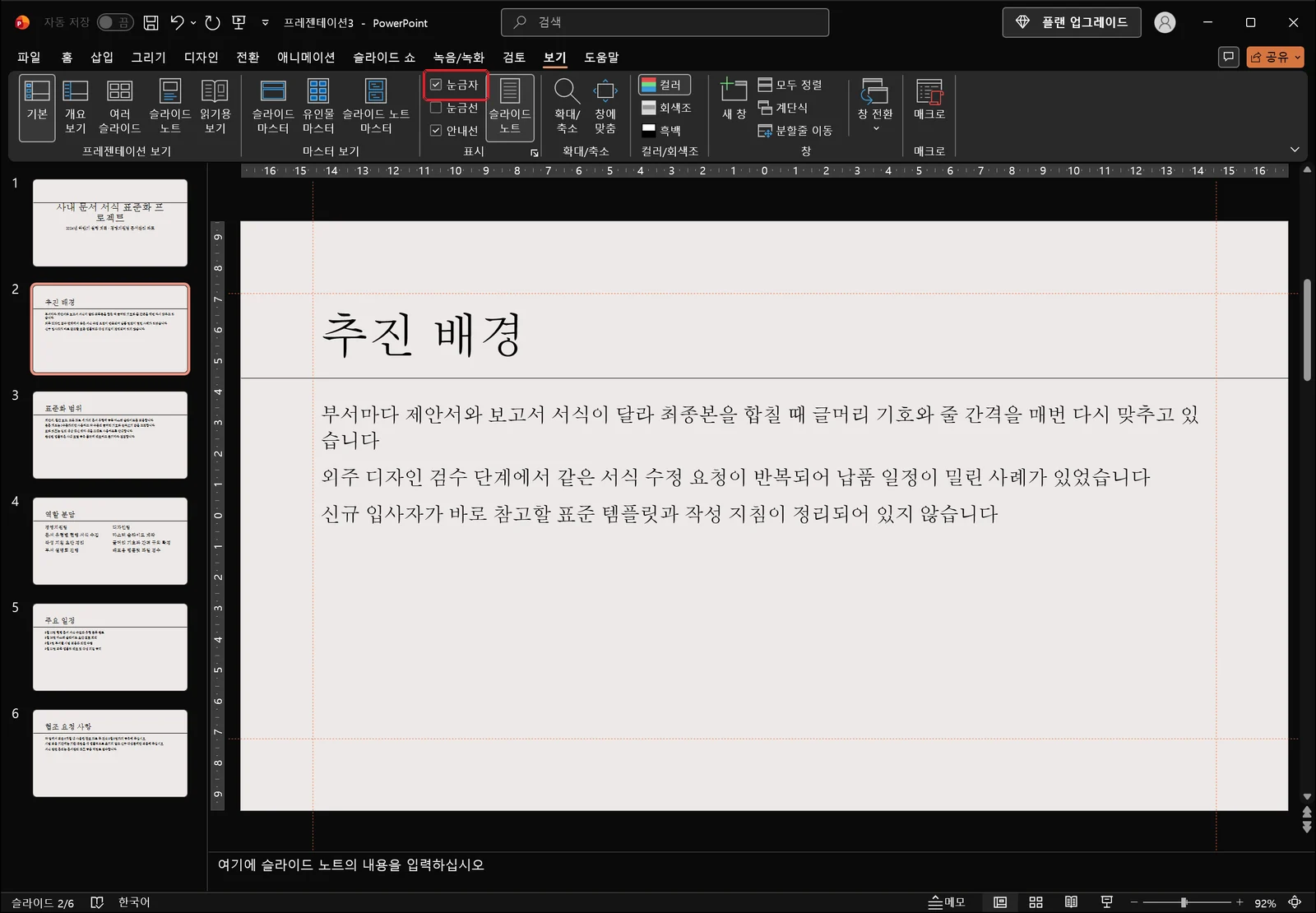Open the 디자인 tab
1316x913 pixels.
click(202, 57)
